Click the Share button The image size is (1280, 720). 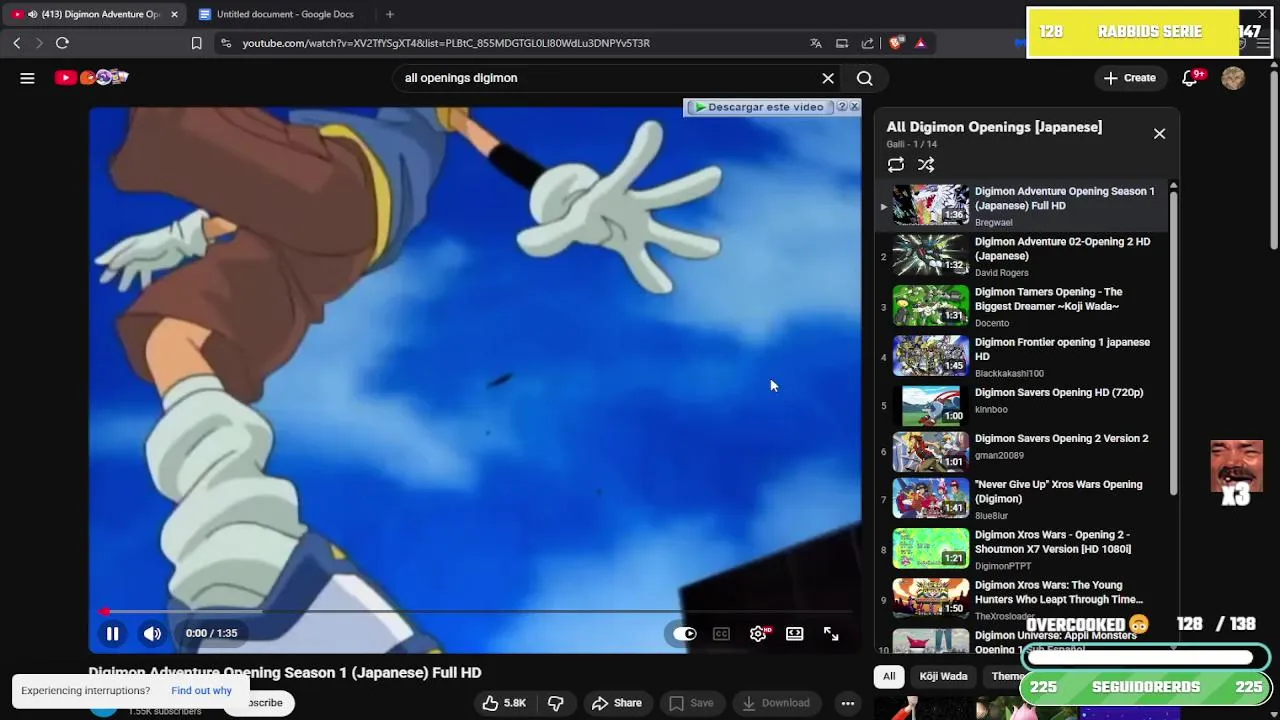pyautogui.click(x=616, y=703)
